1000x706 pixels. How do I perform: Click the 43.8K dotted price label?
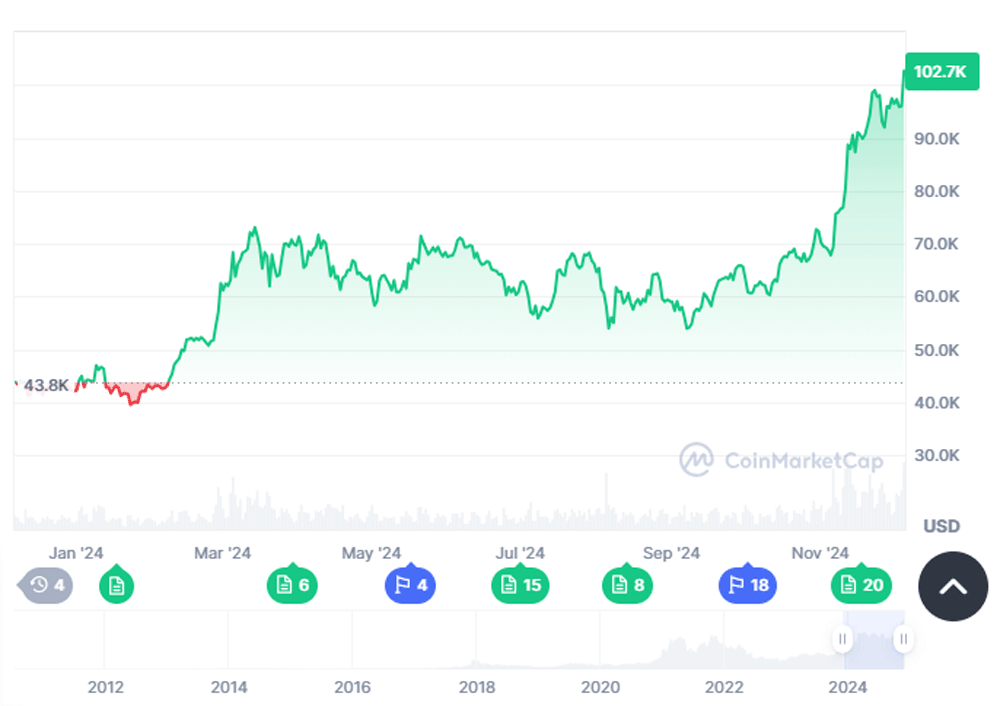[47, 383]
